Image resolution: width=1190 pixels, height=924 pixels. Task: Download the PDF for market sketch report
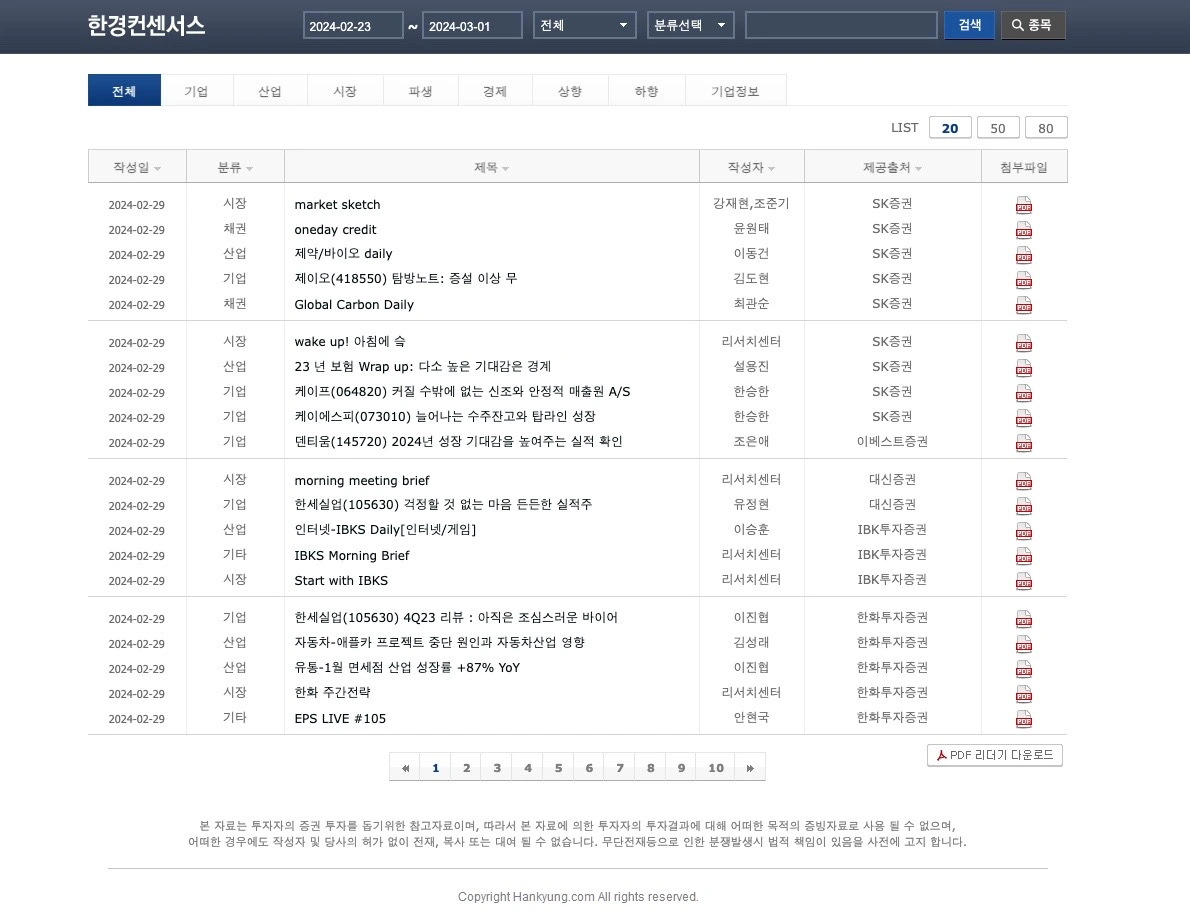(1023, 204)
